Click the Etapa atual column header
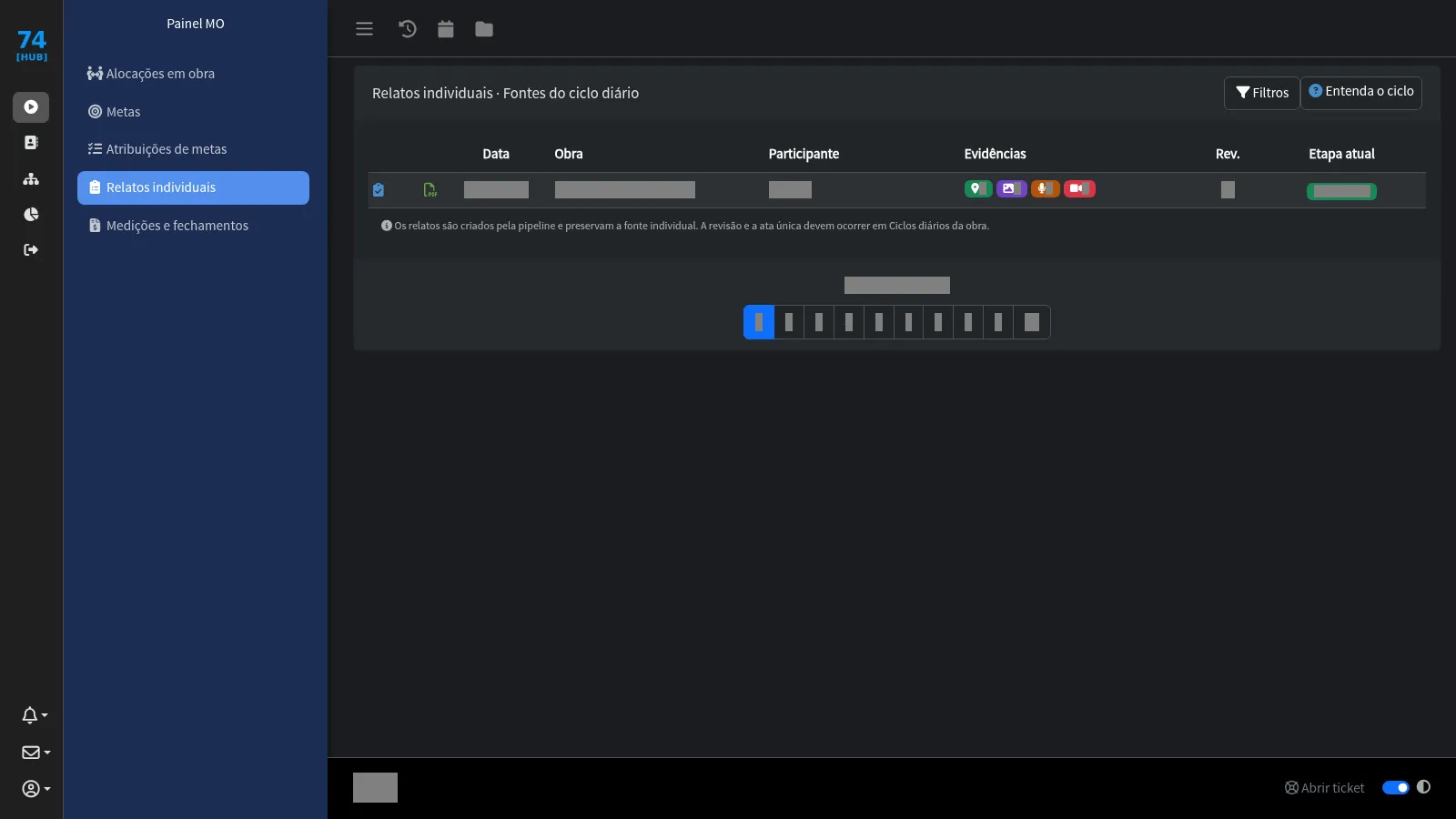Viewport: 1456px width, 819px height. pos(1341,154)
